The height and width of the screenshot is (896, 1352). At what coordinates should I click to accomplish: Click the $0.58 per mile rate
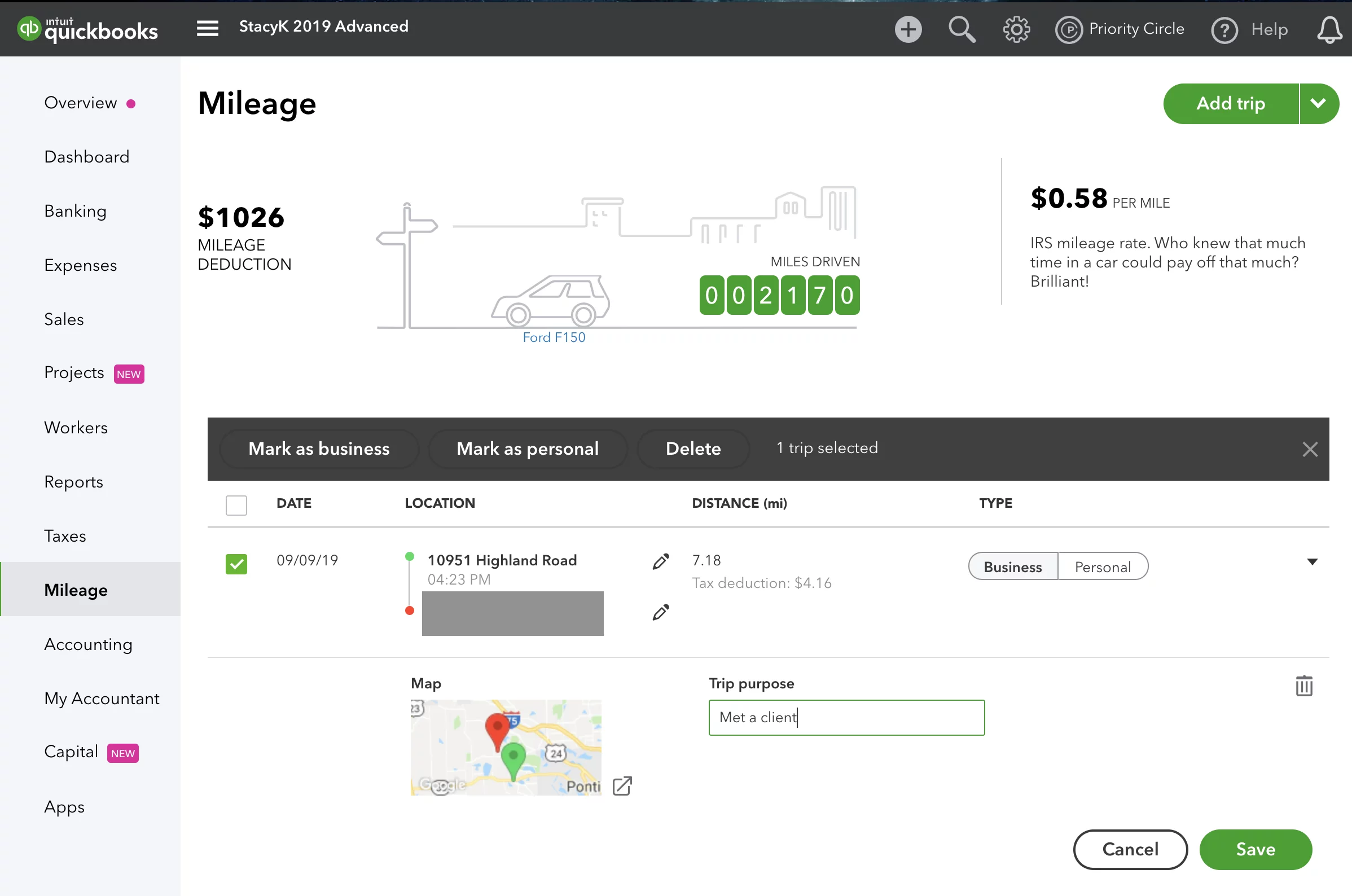click(x=1069, y=199)
